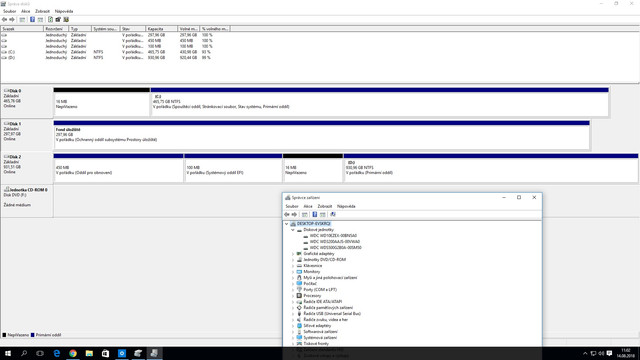The height and width of the screenshot is (360, 640).
Task: Expand Monitory node
Action: [x=293, y=272]
